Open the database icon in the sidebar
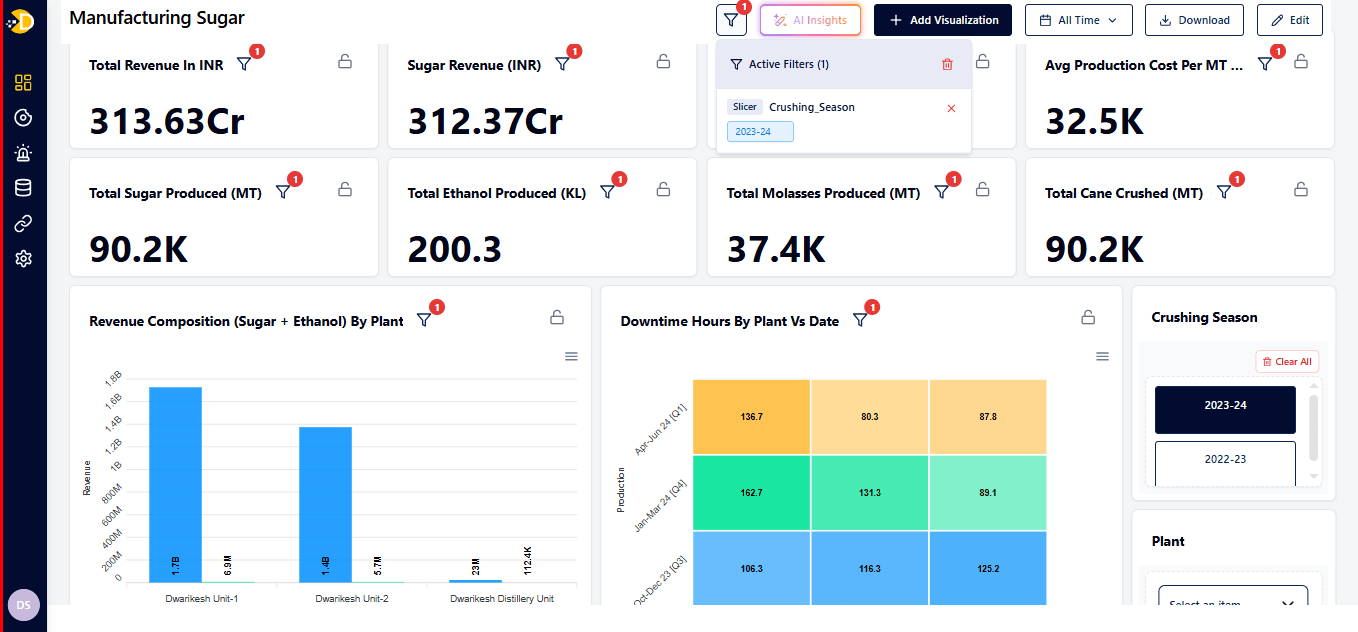1358x632 pixels. [24, 188]
